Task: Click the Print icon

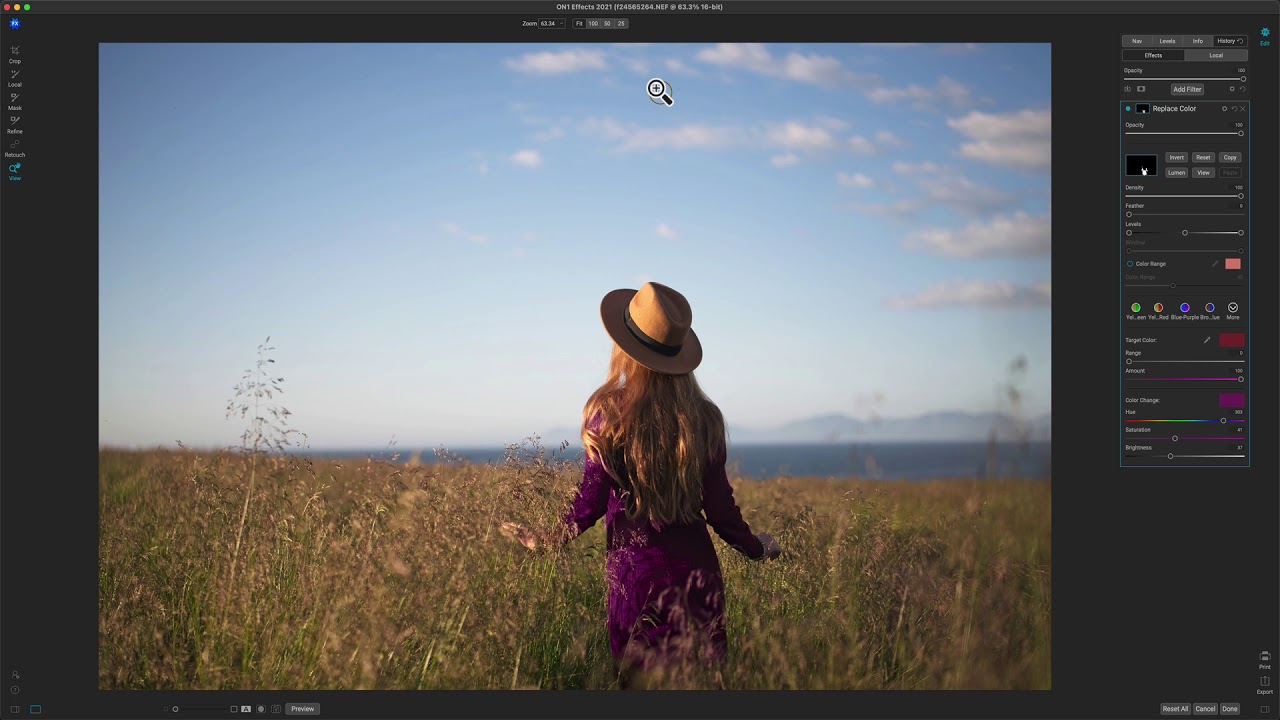Action: coord(1265,660)
